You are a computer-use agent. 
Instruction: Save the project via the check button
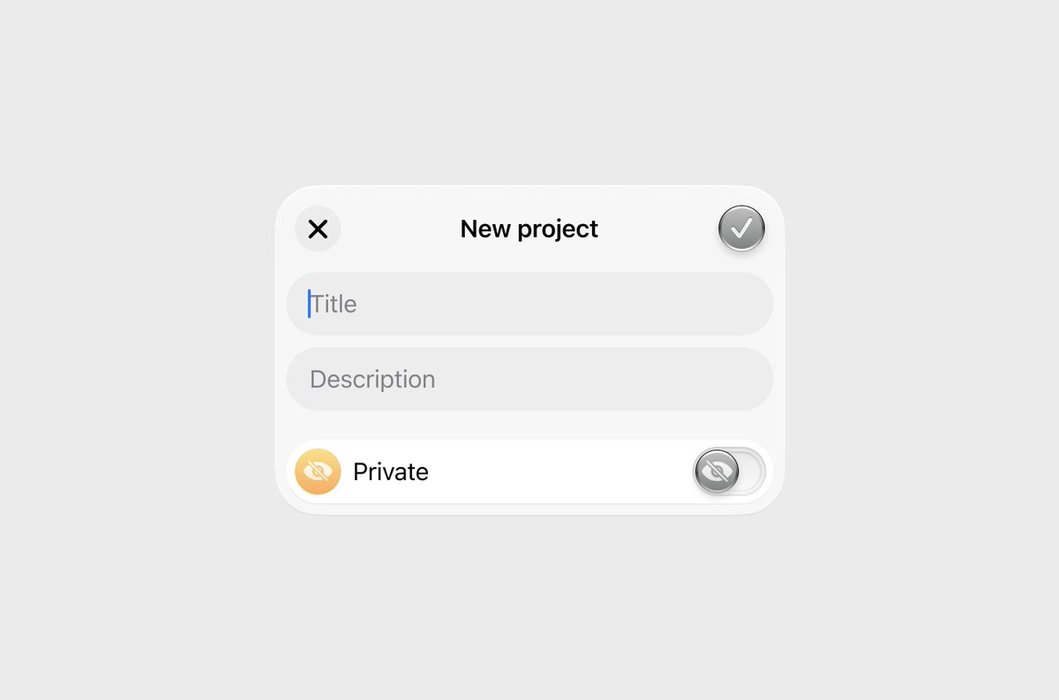pyautogui.click(x=741, y=229)
